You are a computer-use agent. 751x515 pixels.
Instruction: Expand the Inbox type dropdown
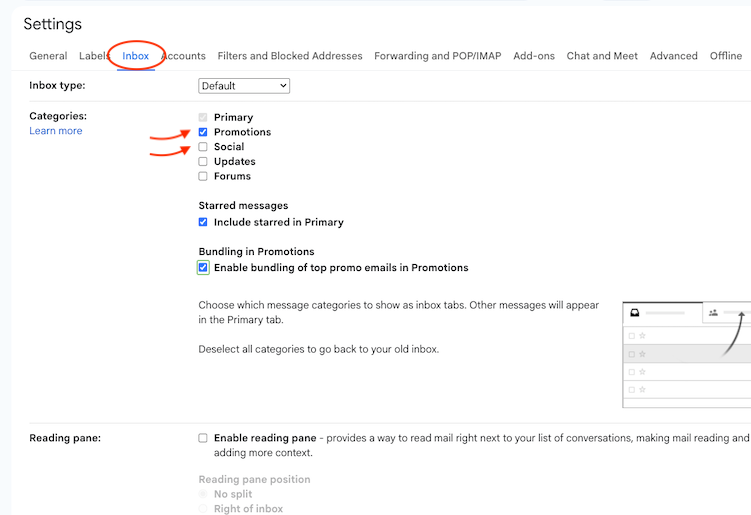(x=244, y=86)
